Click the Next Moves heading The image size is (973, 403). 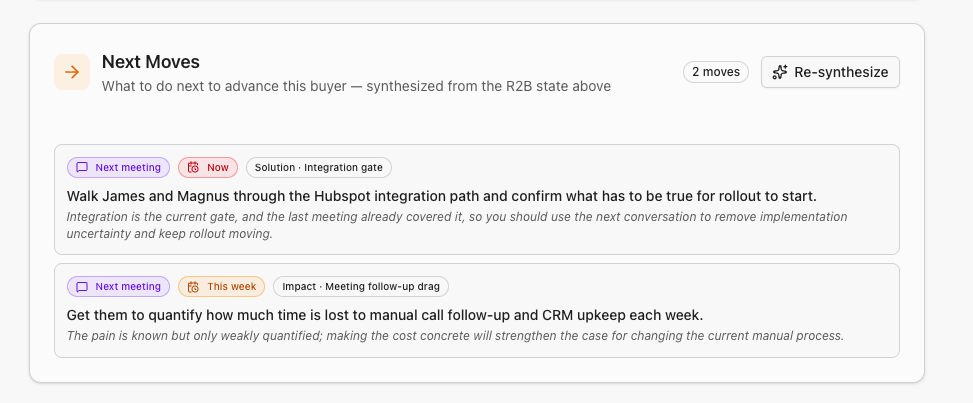(151, 62)
